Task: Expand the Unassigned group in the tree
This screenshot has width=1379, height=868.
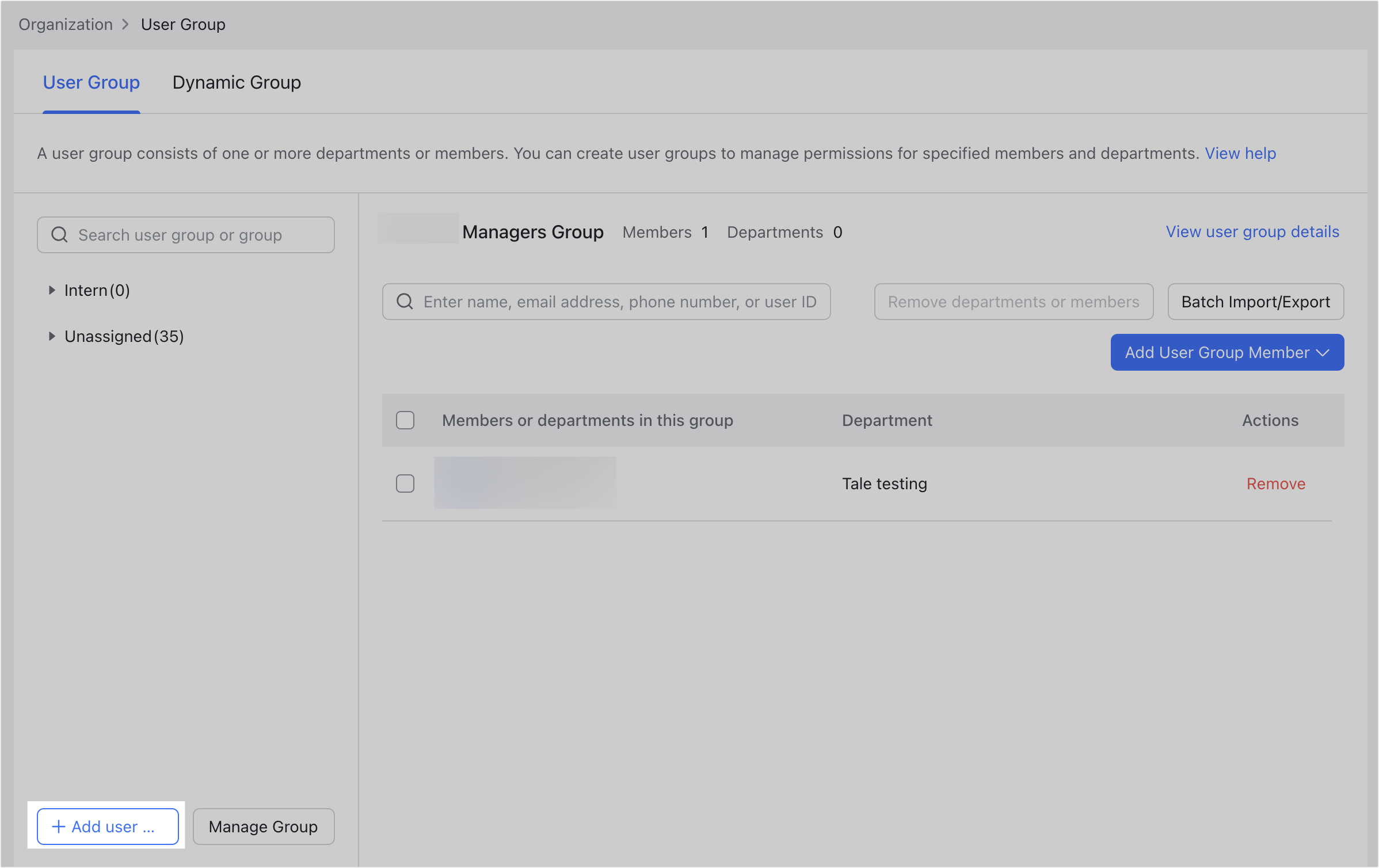Action: click(52, 336)
